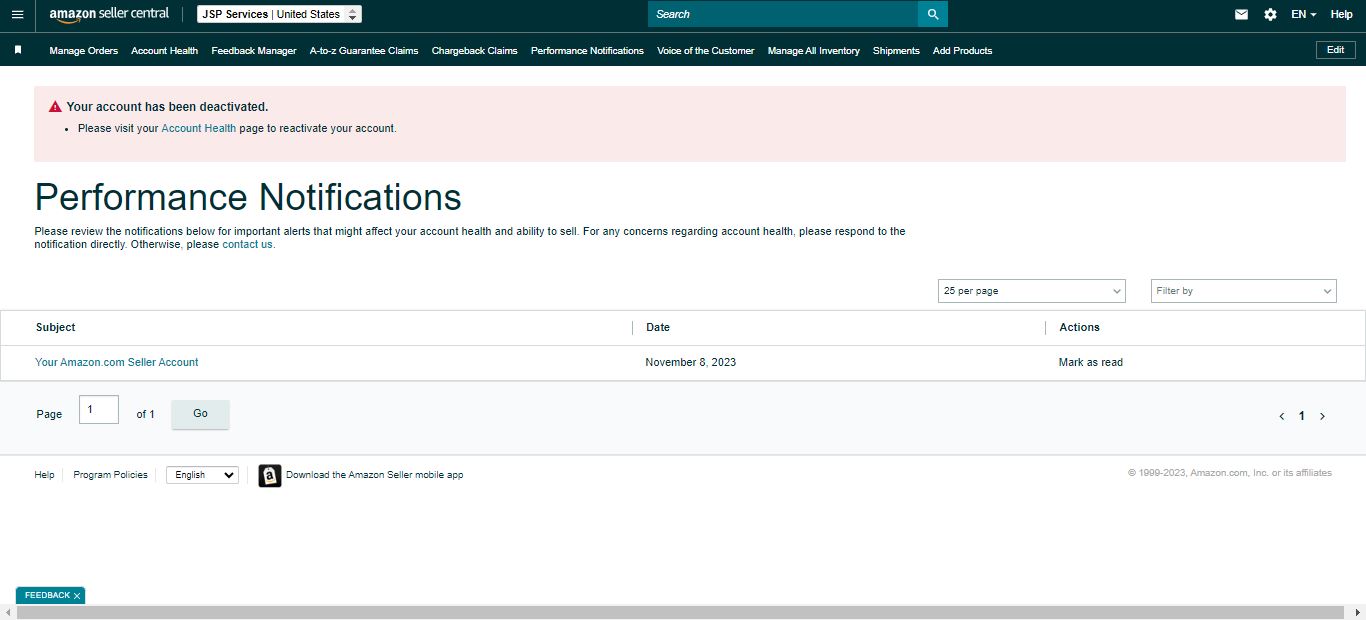Image resolution: width=1366 pixels, height=620 pixels.
Task: Open Chargeback Claims
Action: (475, 50)
